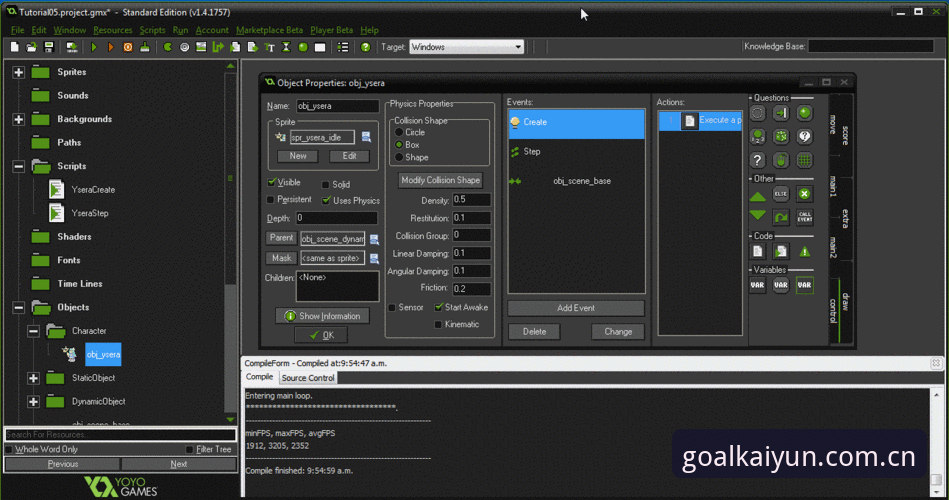Select the Else action icon

(781, 194)
